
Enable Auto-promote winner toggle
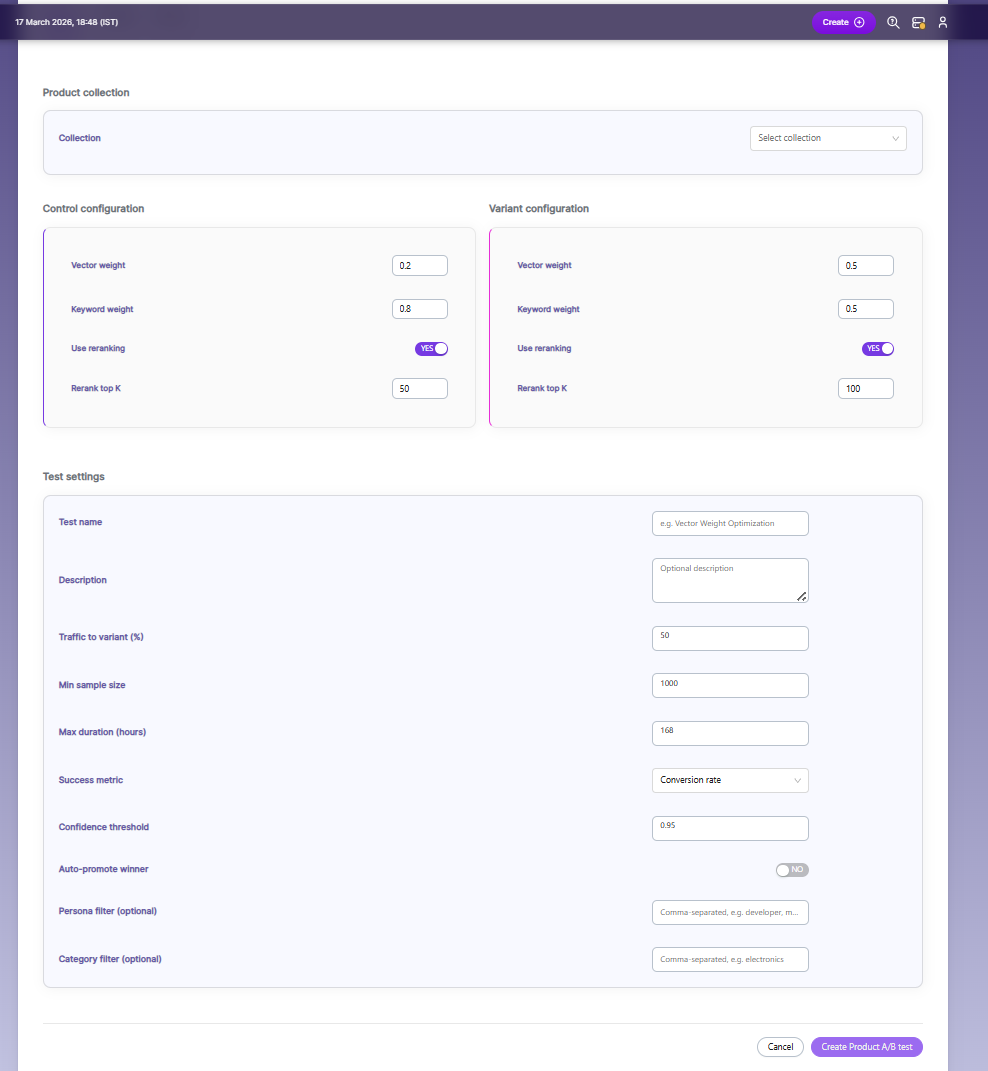pyautogui.click(x=792, y=870)
